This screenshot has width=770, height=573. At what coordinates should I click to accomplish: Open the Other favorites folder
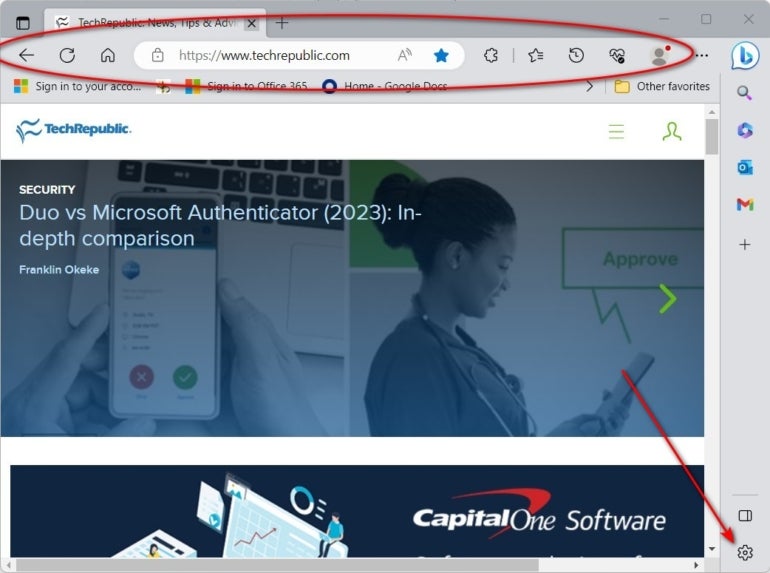pos(662,86)
